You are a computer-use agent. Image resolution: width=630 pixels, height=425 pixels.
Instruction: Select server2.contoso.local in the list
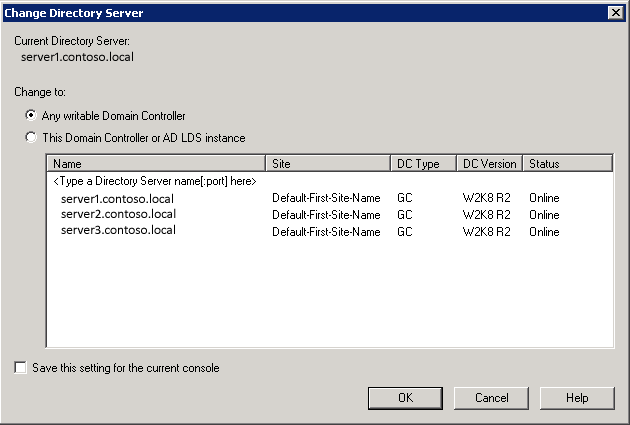tap(118, 214)
